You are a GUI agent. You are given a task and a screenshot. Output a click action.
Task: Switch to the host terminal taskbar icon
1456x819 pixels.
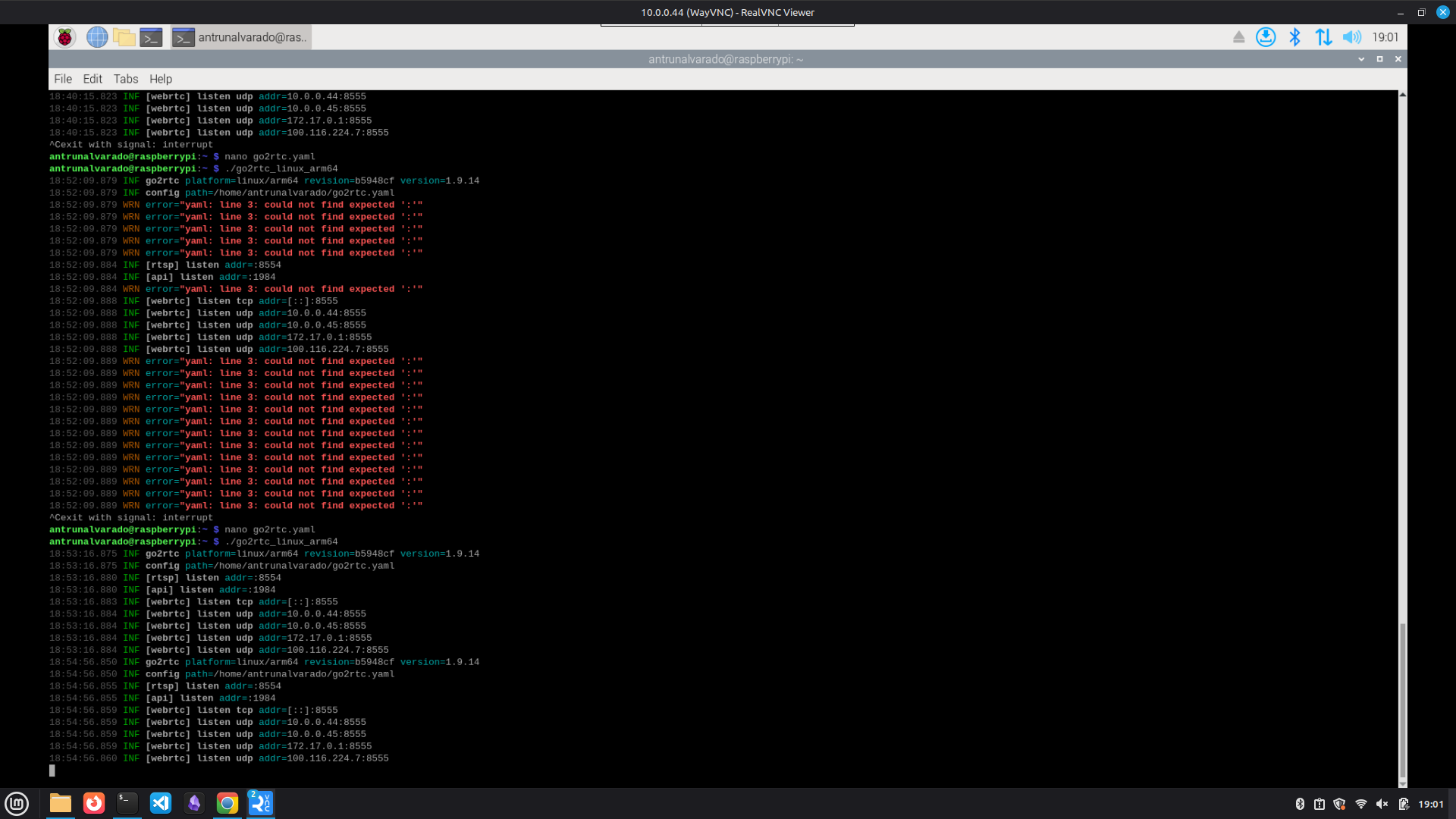pos(127,803)
